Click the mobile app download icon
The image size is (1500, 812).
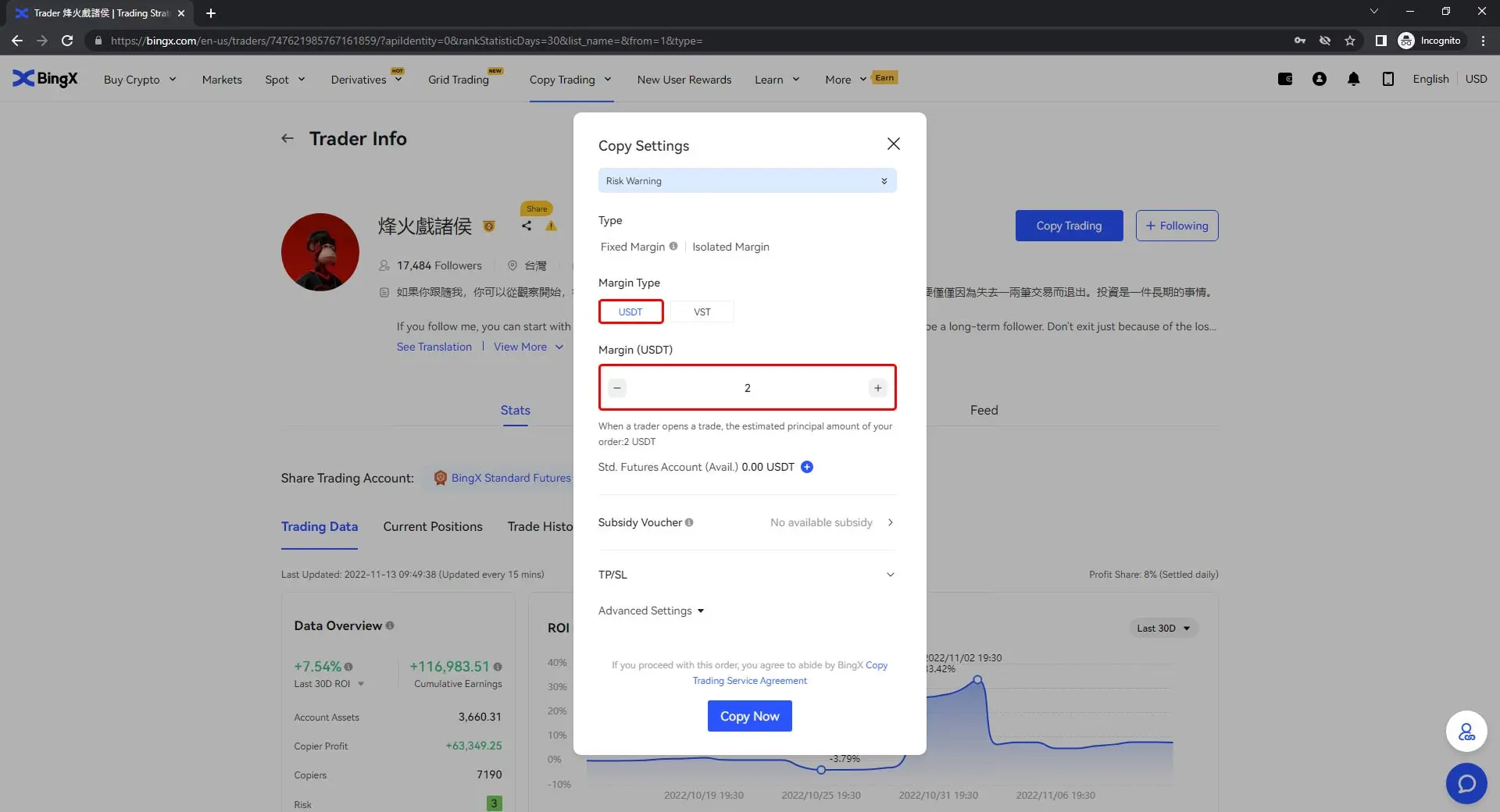(1388, 79)
